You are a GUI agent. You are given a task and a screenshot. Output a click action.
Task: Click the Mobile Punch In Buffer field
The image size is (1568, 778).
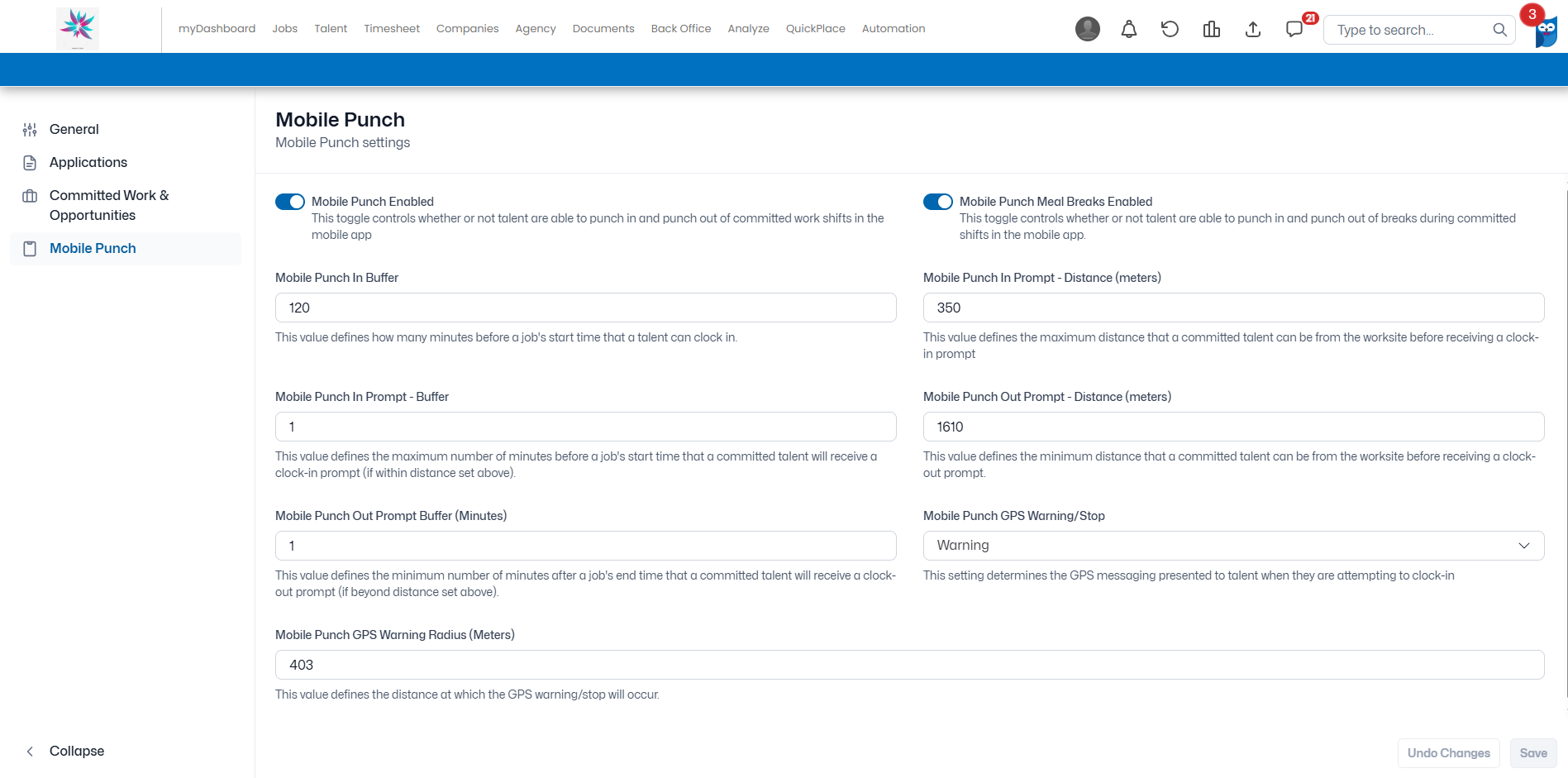pos(585,308)
